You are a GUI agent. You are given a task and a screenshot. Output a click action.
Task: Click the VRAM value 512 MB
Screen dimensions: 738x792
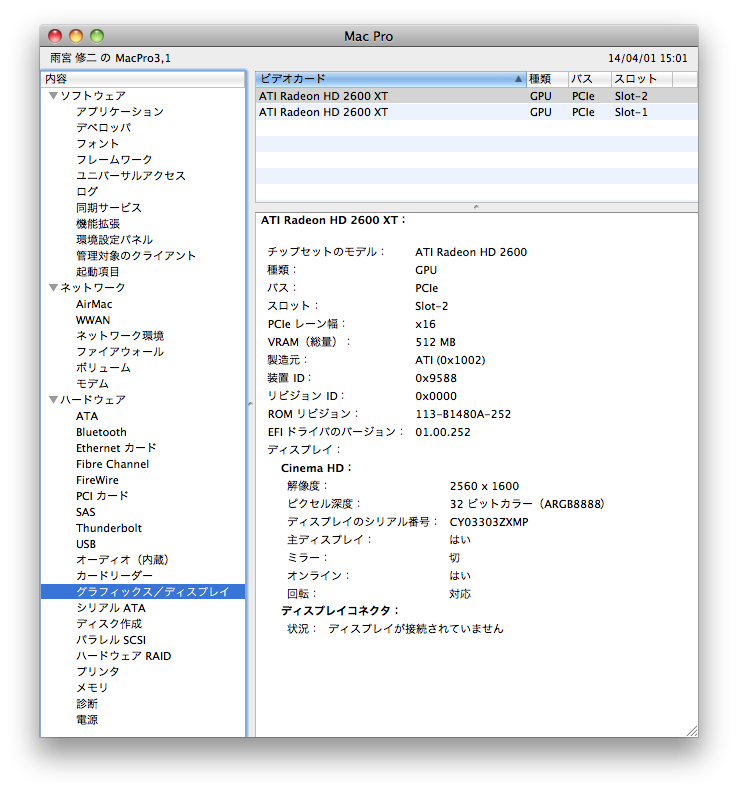click(x=435, y=342)
